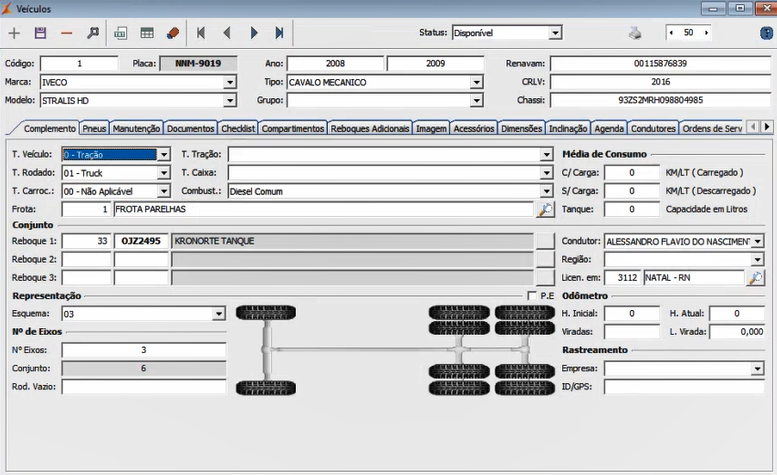777x475 pixels.
Task: Open the T. Carroc. dropdown
Action: (164, 191)
